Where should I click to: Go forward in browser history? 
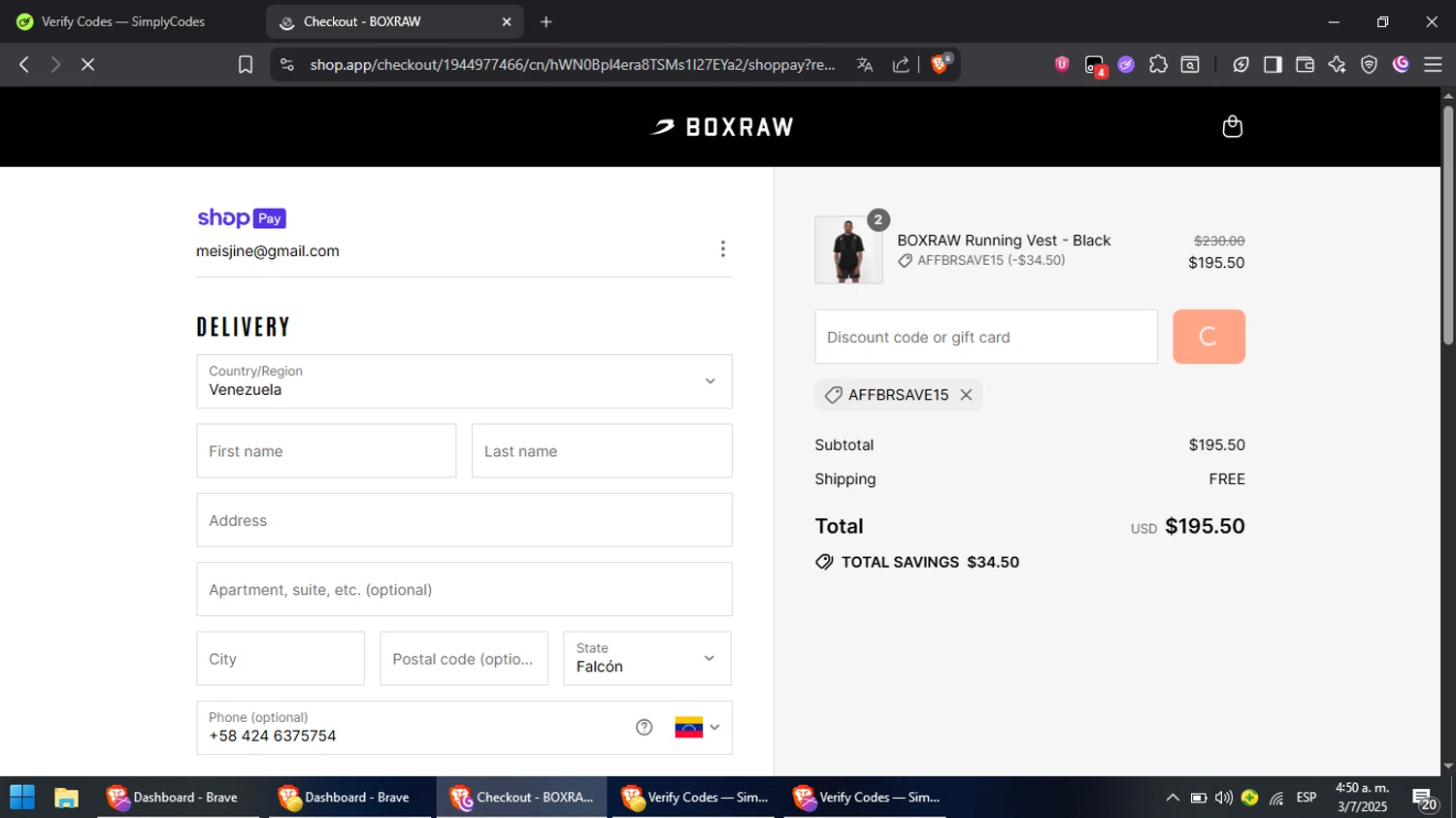click(x=55, y=64)
